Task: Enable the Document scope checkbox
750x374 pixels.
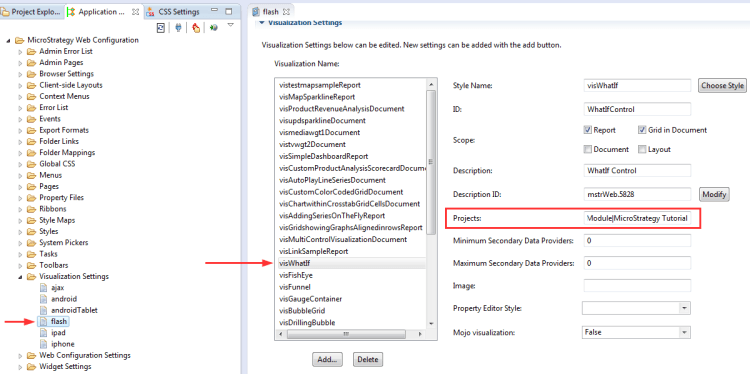Action: (x=587, y=149)
